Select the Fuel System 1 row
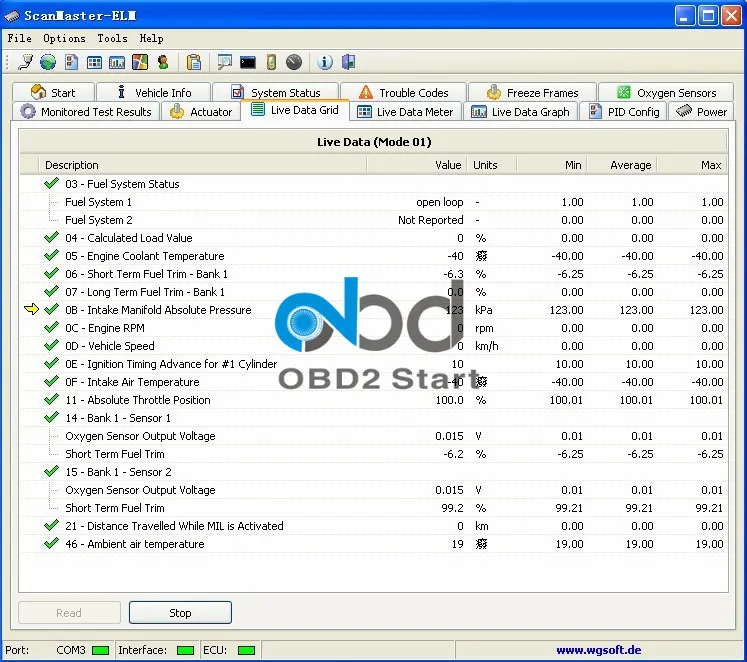The image size is (747, 662). tap(374, 201)
